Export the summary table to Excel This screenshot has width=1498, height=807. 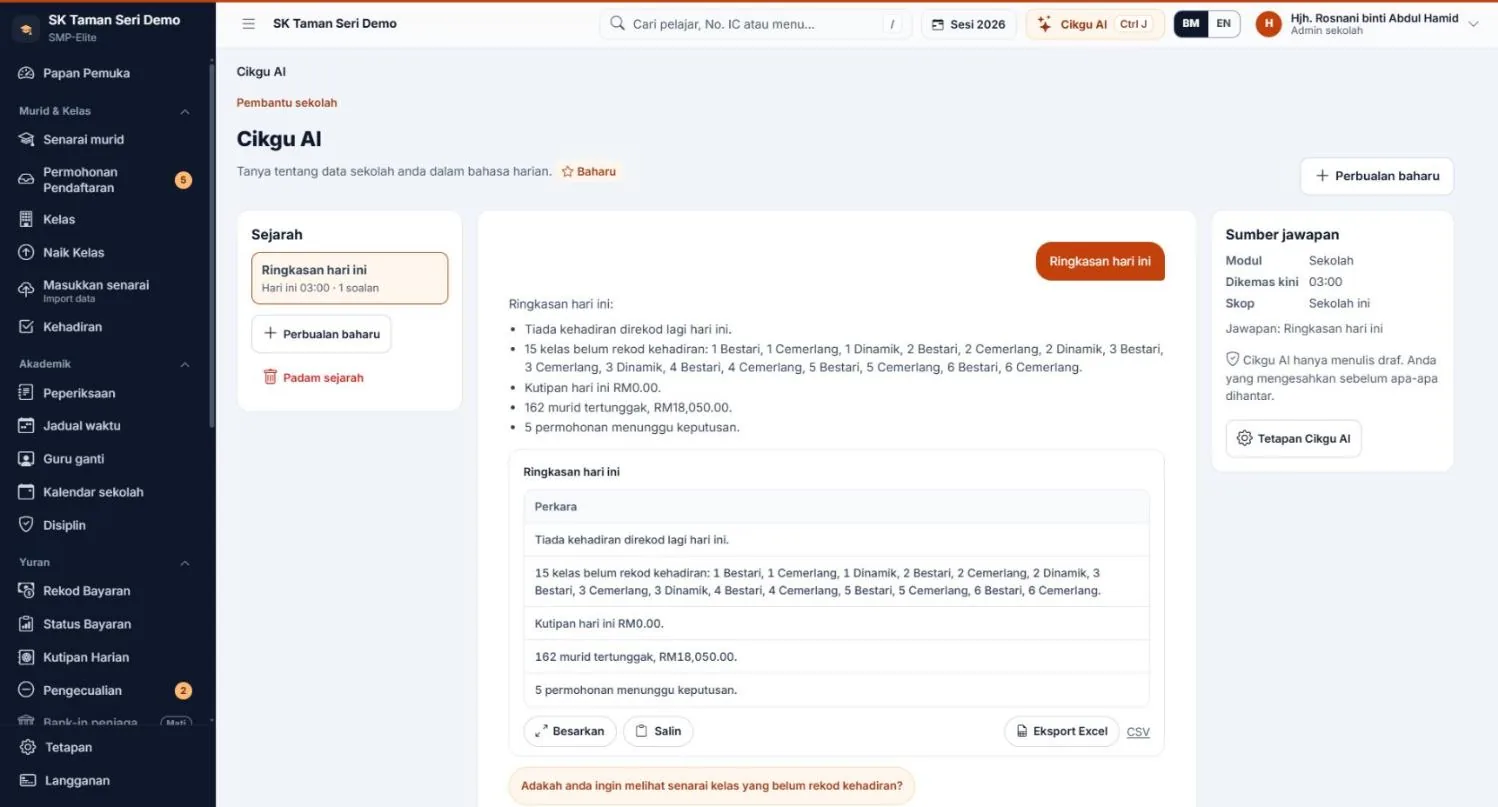[1061, 731]
